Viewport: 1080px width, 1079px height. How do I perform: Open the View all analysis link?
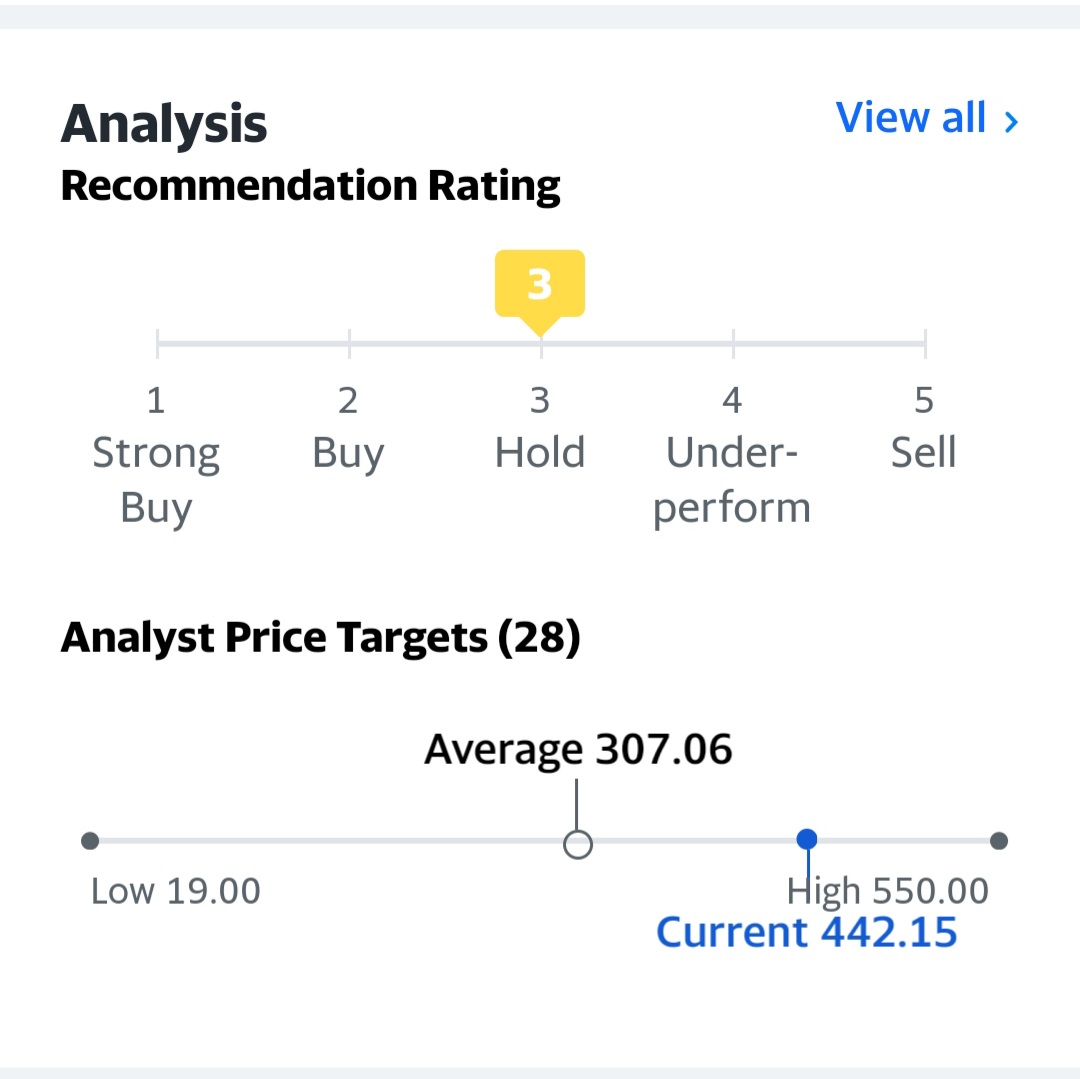click(x=926, y=118)
